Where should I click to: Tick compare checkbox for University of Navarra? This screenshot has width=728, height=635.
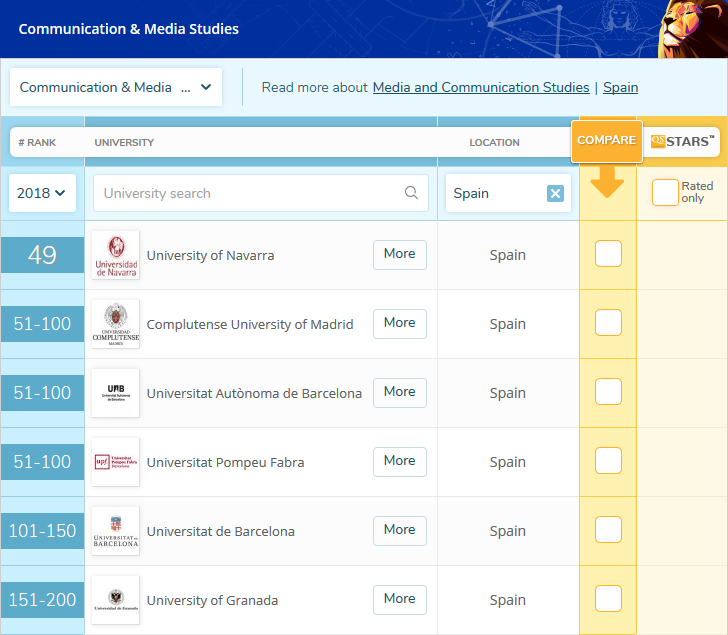pyautogui.click(x=608, y=253)
